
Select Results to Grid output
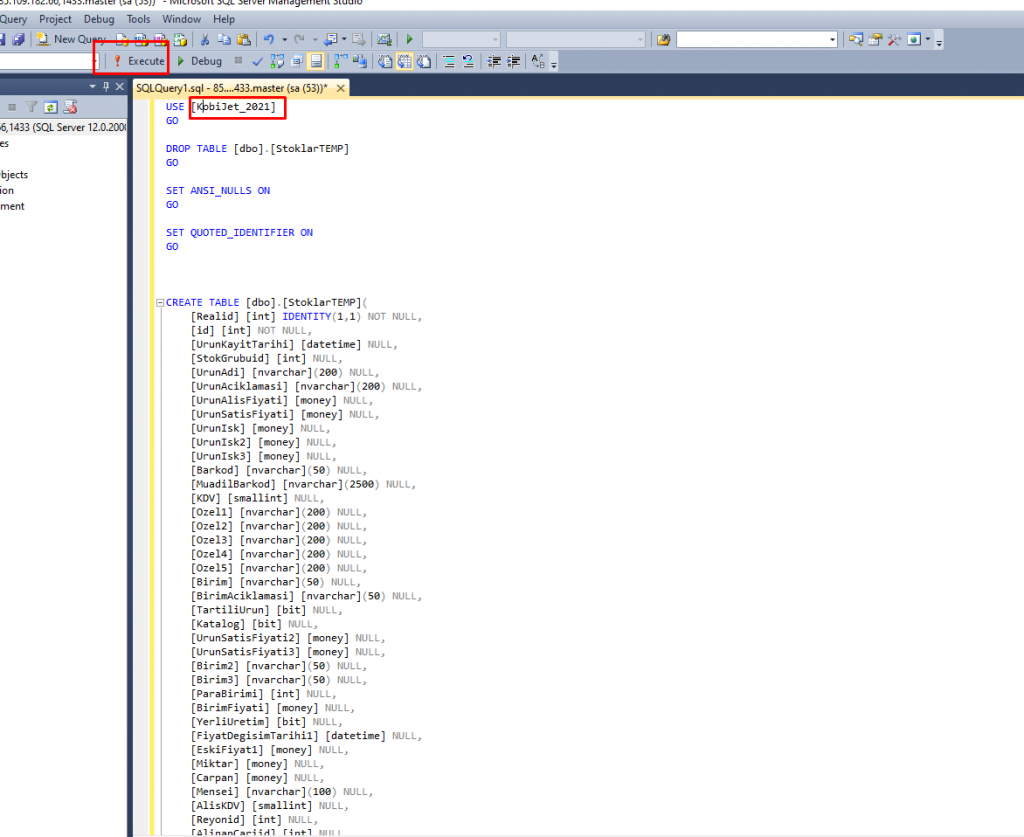pyautogui.click(x=405, y=61)
